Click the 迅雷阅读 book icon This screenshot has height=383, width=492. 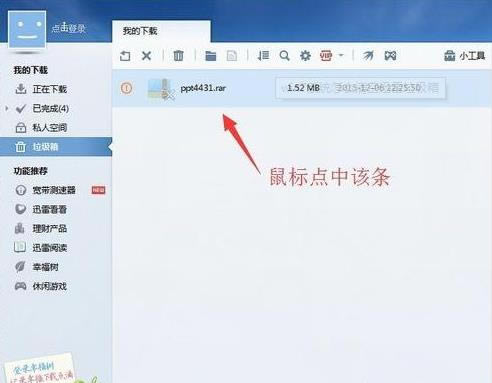click(x=20, y=247)
